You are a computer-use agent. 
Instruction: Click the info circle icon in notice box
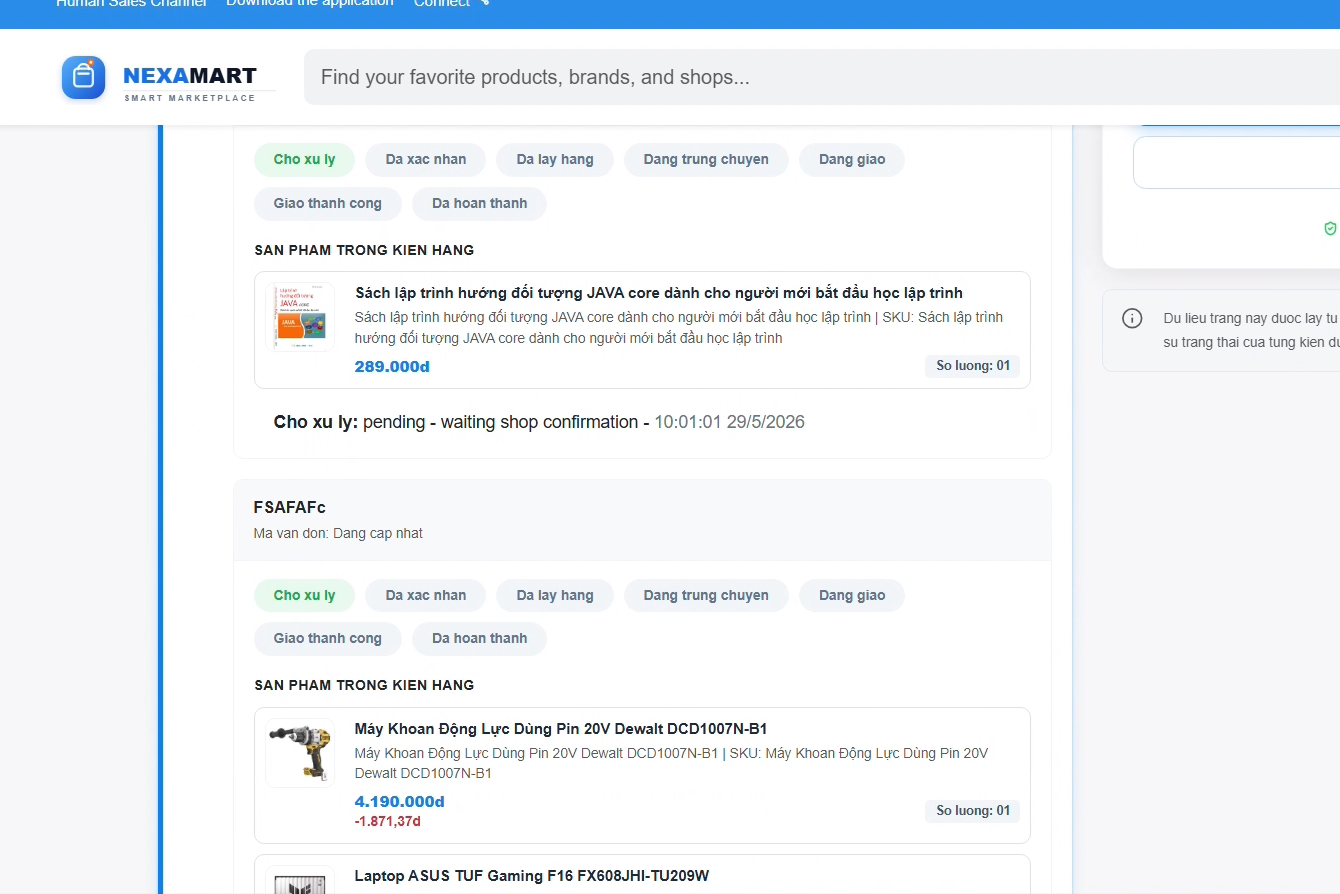tap(1132, 319)
